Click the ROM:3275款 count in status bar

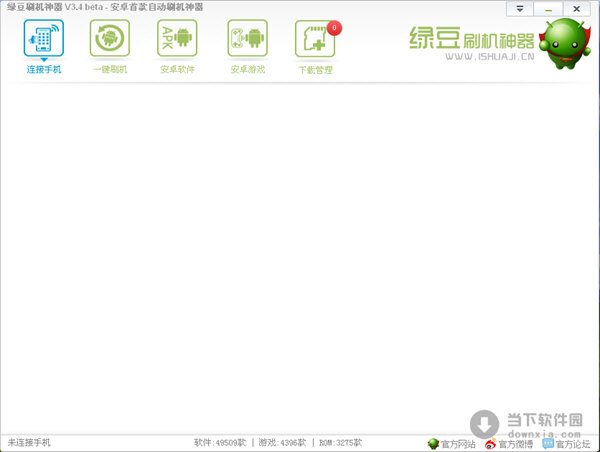pos(340,443)
